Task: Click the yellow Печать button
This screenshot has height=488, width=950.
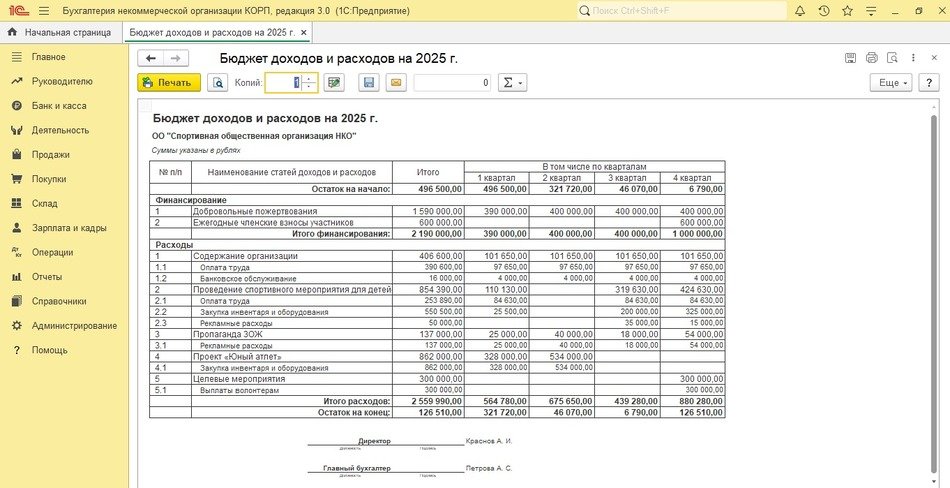Action: tap(169, 83)
